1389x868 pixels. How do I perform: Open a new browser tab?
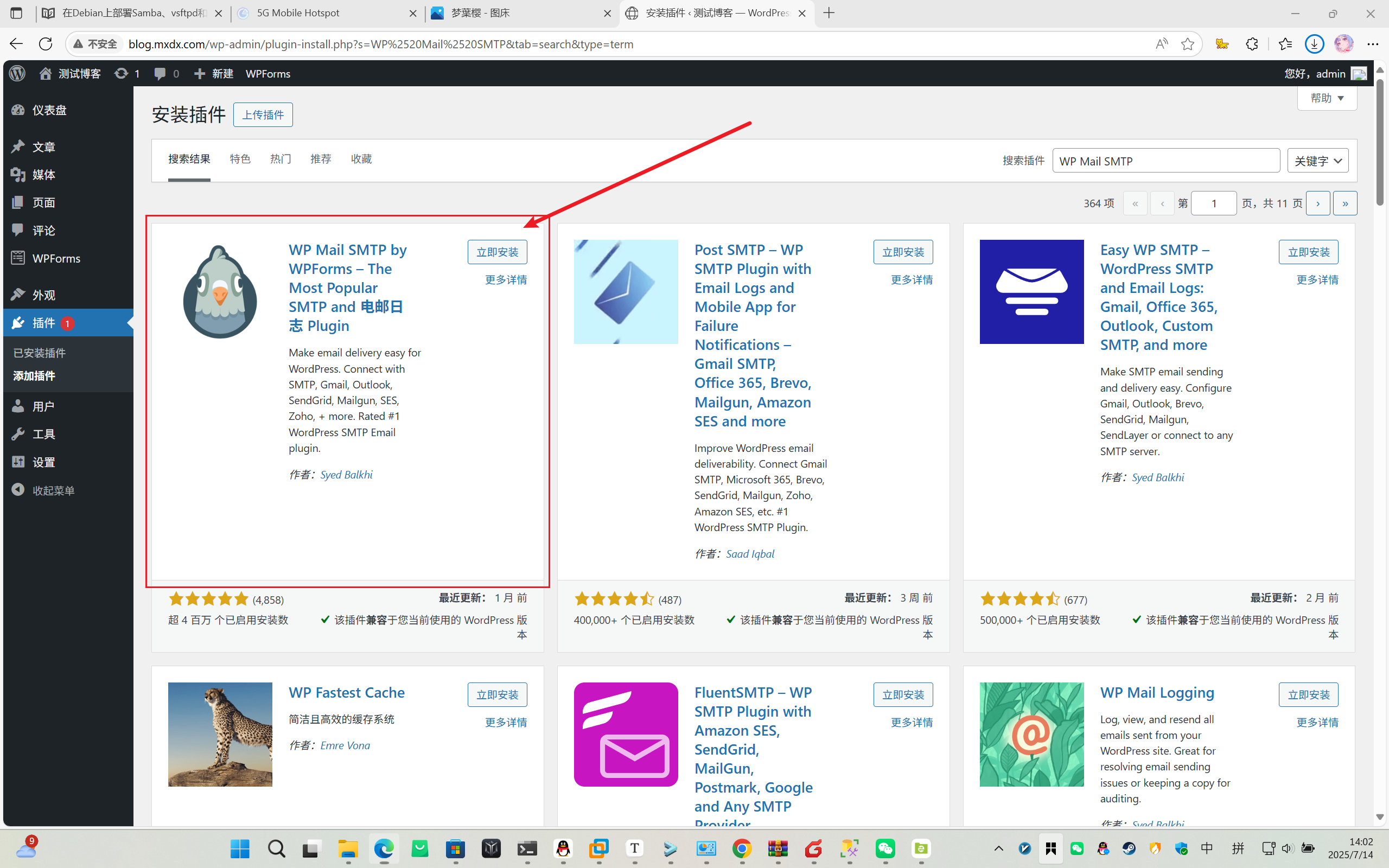[x=829, y=12]
